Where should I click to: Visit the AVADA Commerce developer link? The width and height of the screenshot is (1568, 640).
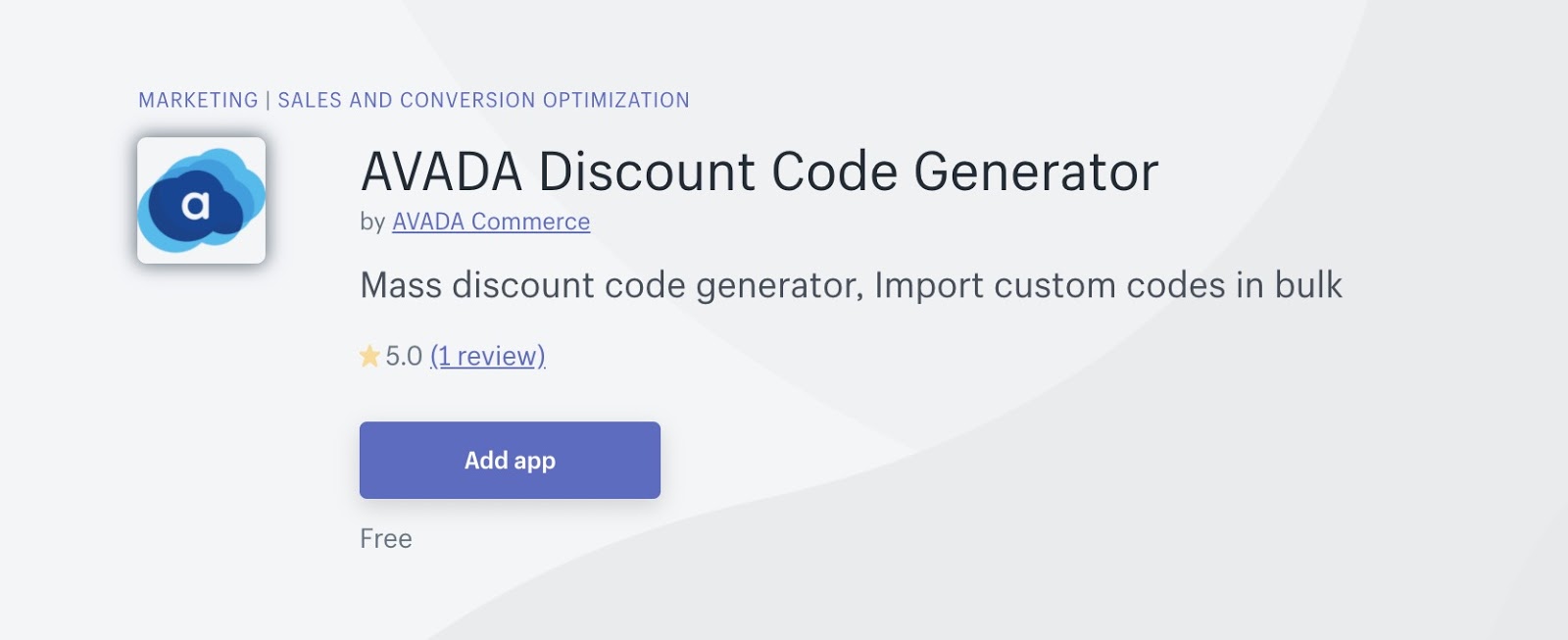point(491,222)
